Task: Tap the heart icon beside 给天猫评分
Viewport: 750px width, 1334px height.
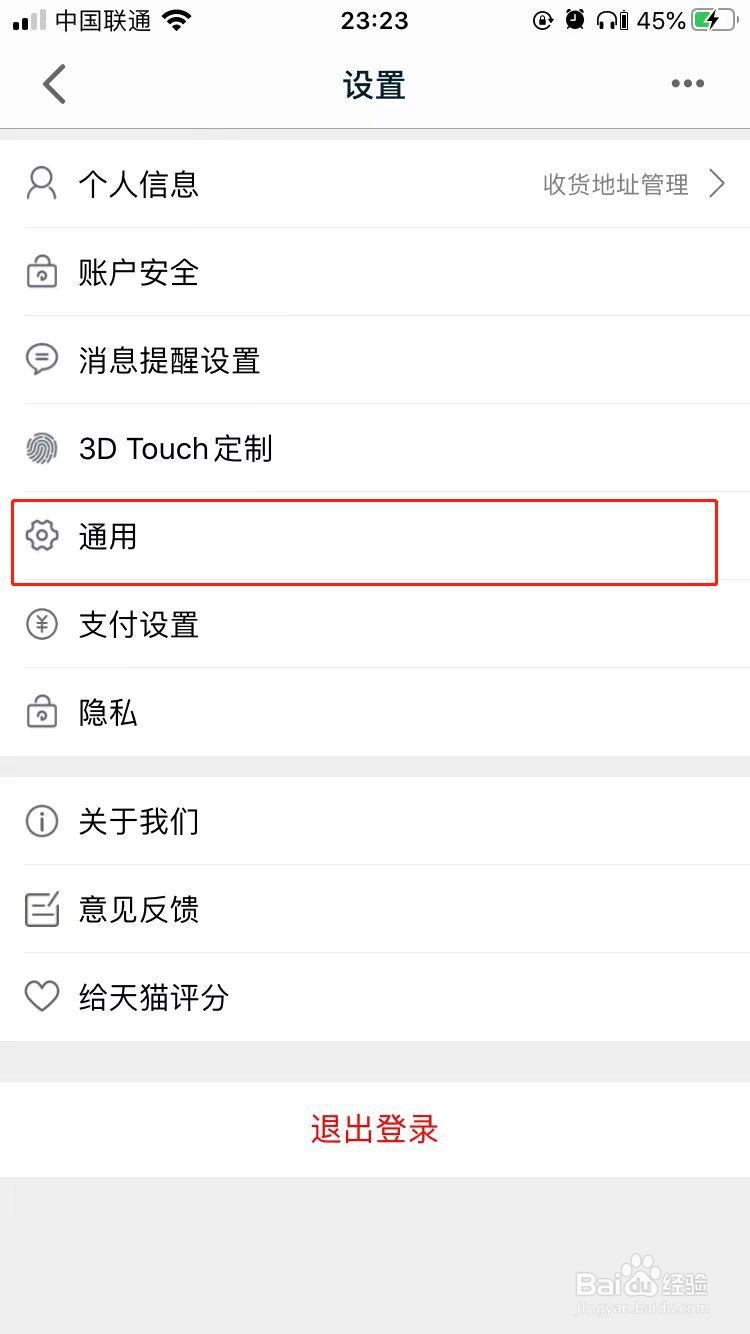Action: 41,997
